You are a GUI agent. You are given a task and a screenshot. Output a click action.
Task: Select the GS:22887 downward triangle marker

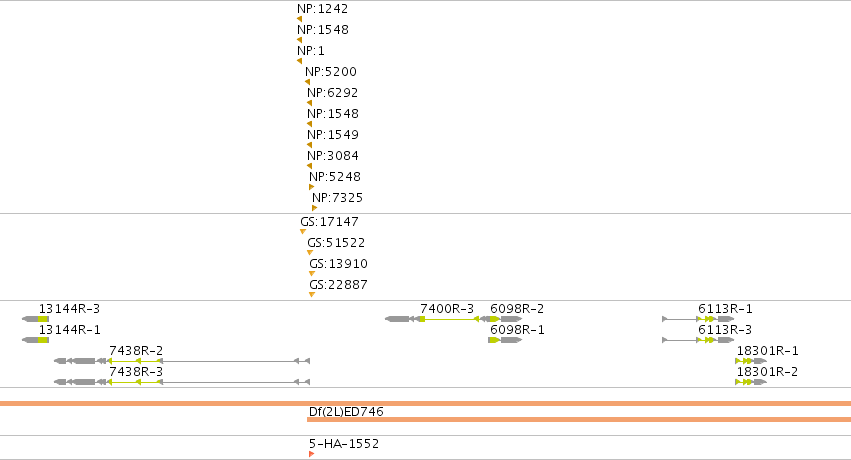312,295
